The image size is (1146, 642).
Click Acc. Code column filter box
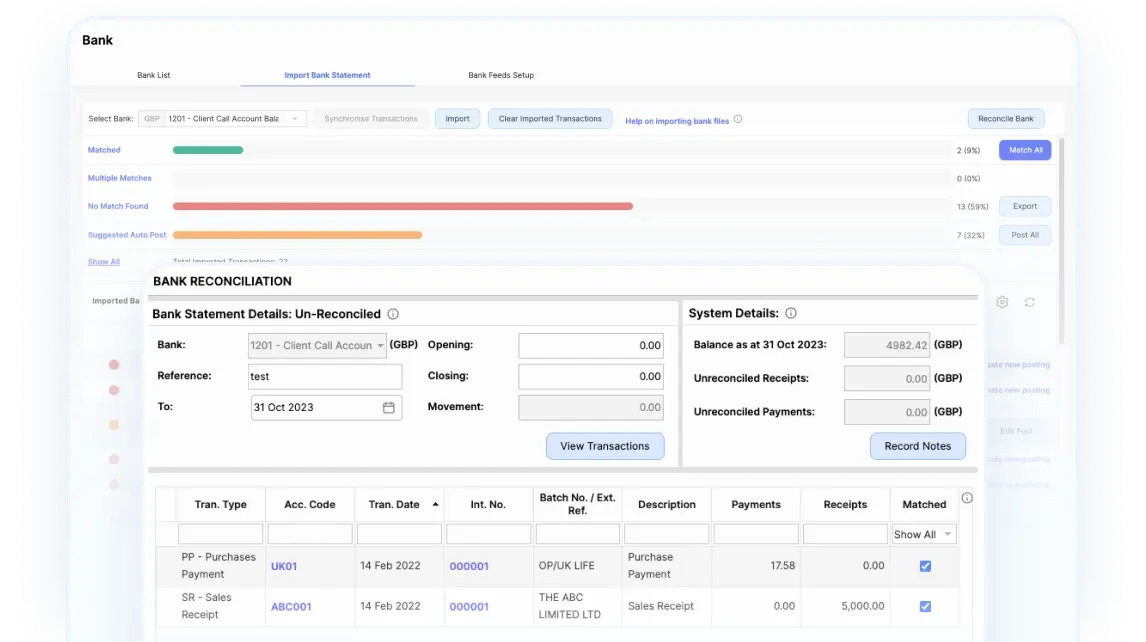[310, 534]
